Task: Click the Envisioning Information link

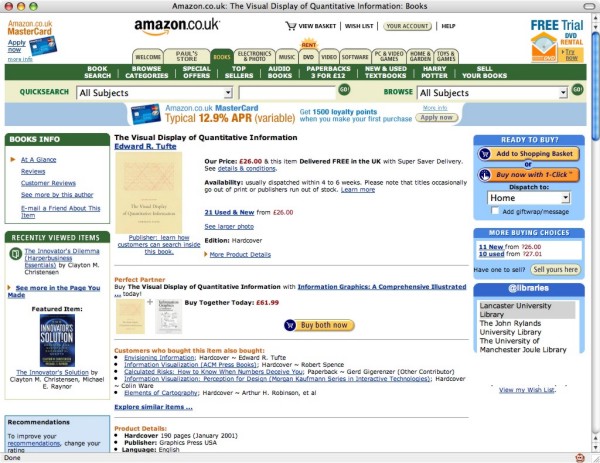Action: (x=159, y=357)
